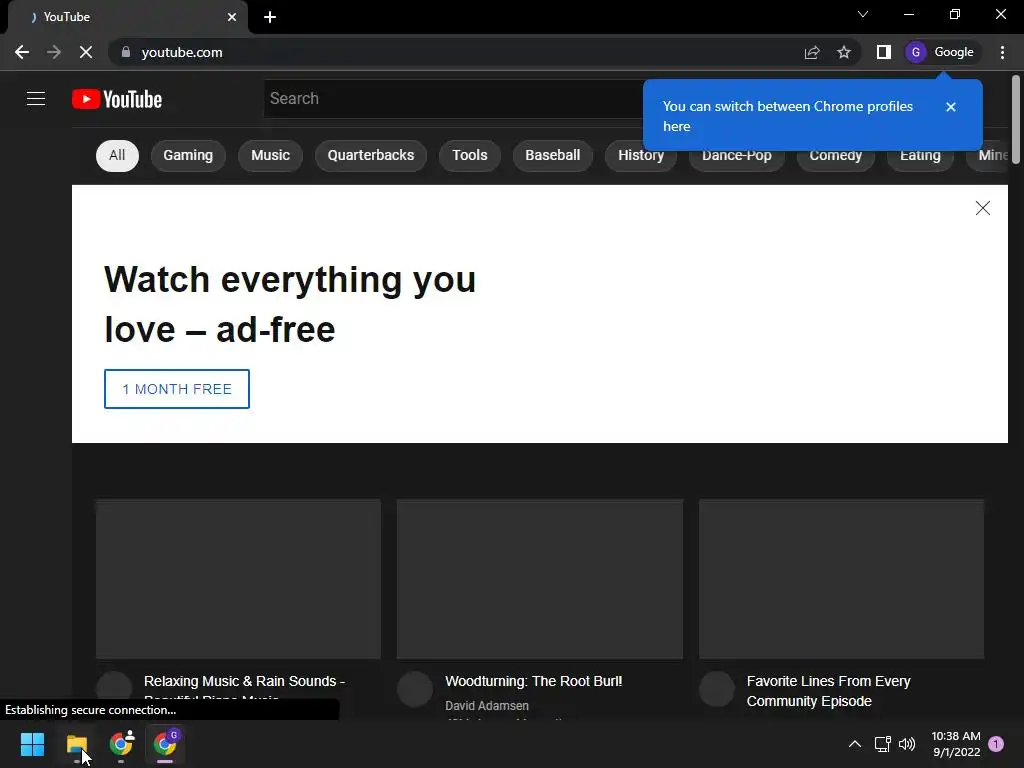Open the Favorite Lines Community thumbnail

point(841,579)
